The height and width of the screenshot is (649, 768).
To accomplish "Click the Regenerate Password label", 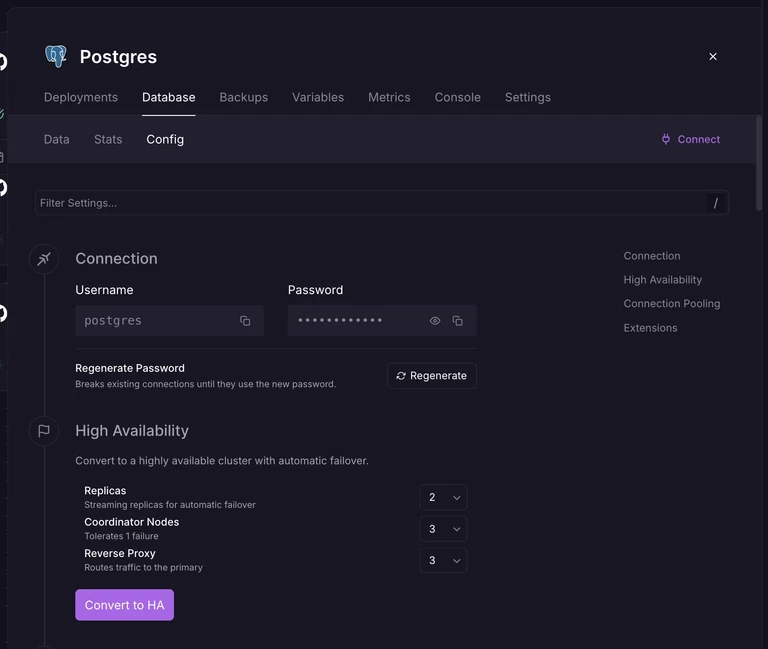I will 130,368.
